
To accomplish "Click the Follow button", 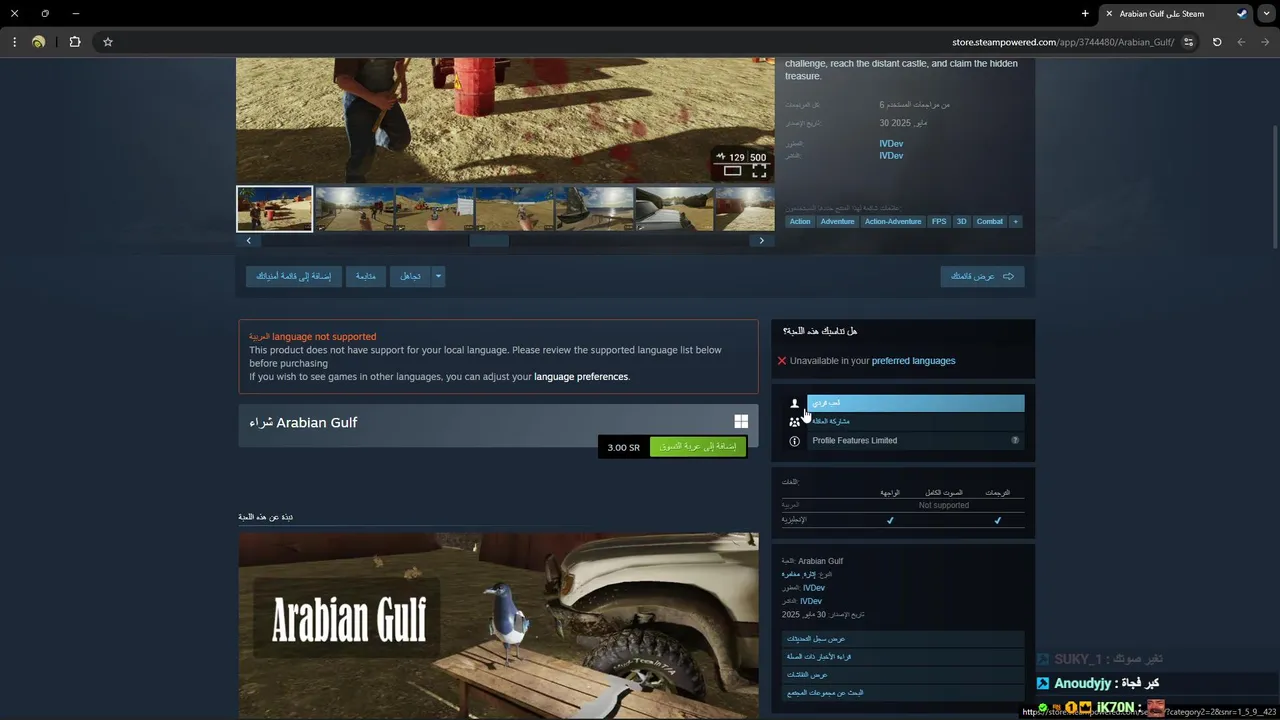I will click(x=366, y=276).
